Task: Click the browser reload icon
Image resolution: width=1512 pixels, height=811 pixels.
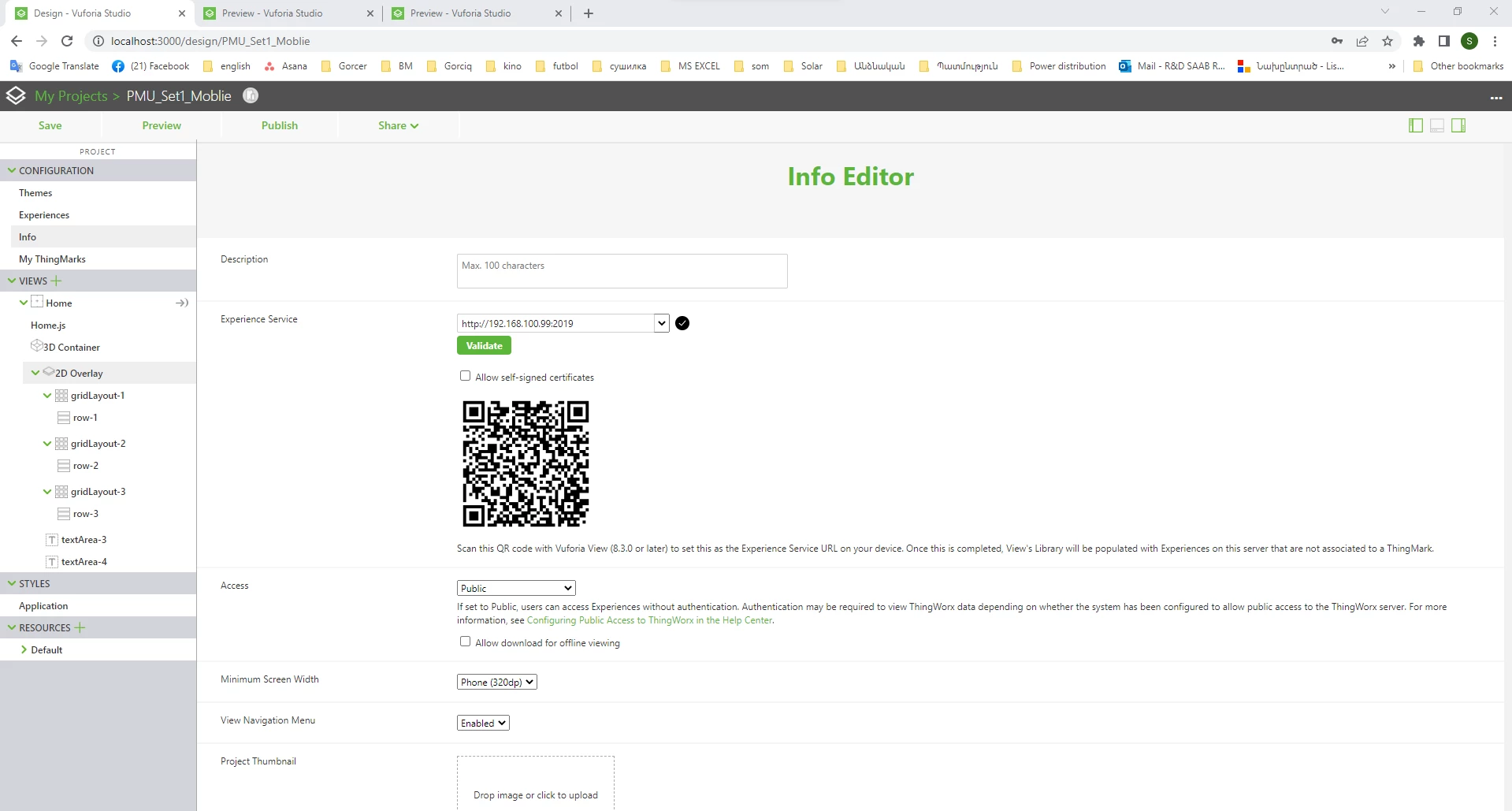Action: pos(67,41)
